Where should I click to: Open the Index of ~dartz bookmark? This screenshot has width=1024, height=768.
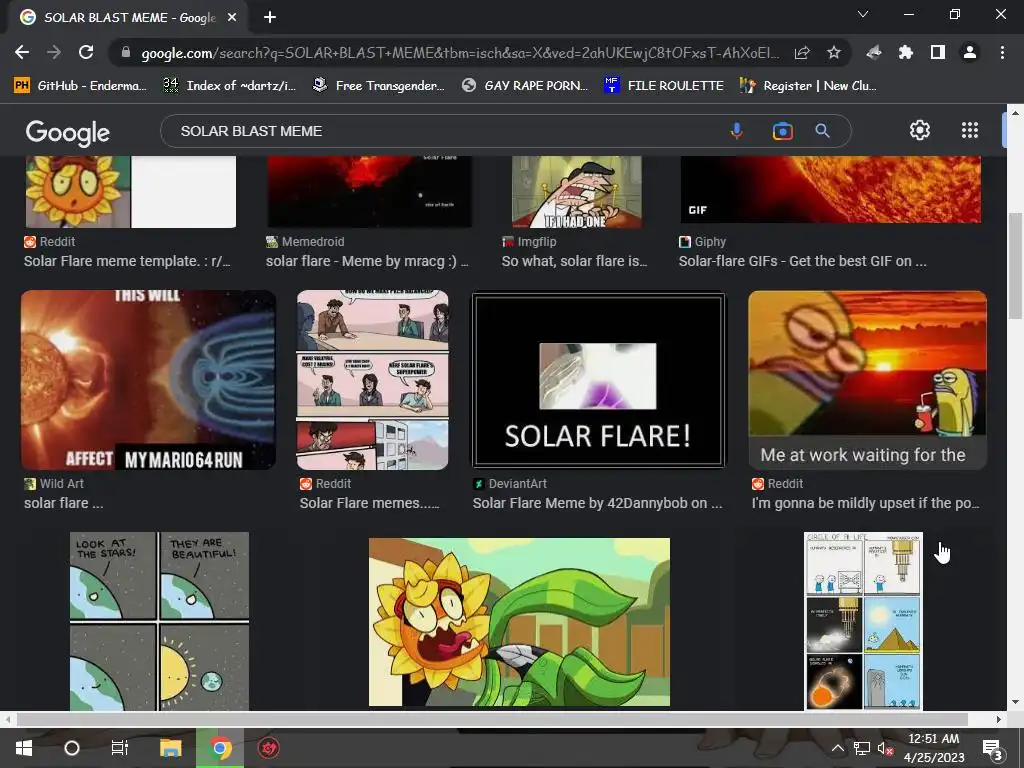[x=229, y=86]
